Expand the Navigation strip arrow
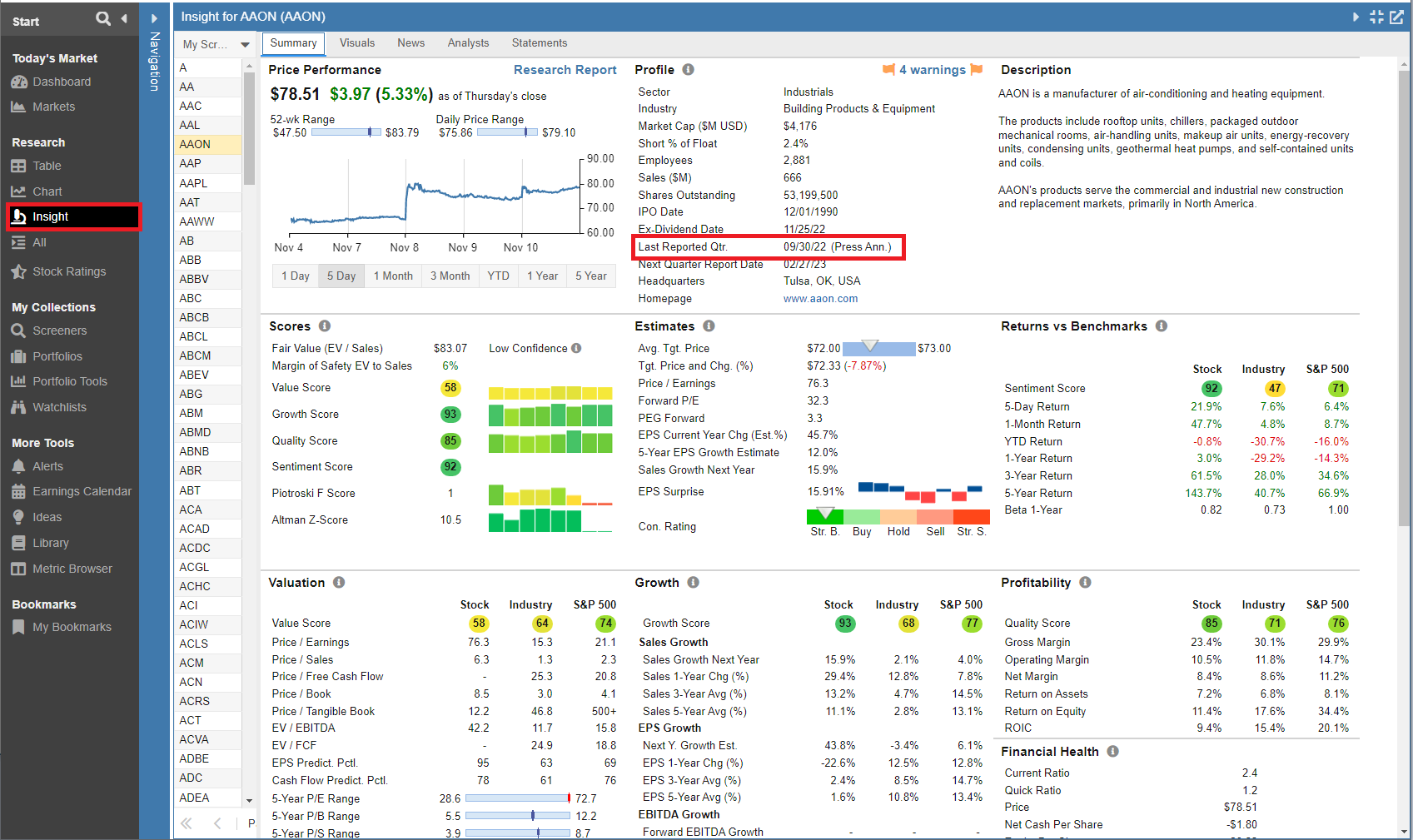This screenshot has height=840, width=1413. pyautogui.click(x=154, y=18)
